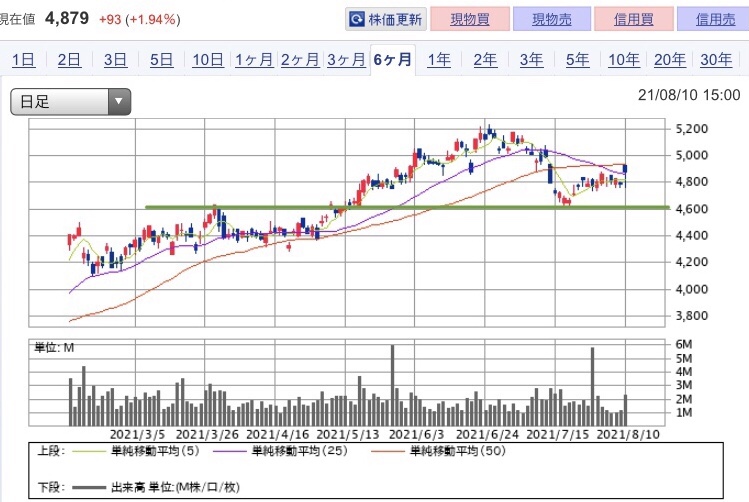Open the 信用売 order link
Image resolution: width=749 pixels, height=502 pixels.
point(715,19)
